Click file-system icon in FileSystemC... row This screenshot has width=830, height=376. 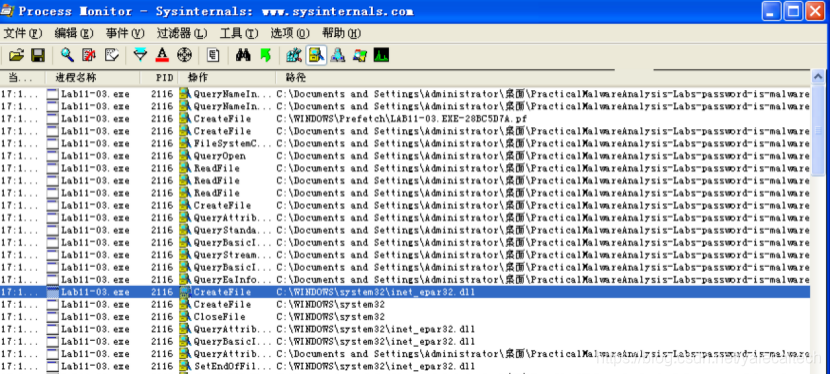tap(185, 143)
